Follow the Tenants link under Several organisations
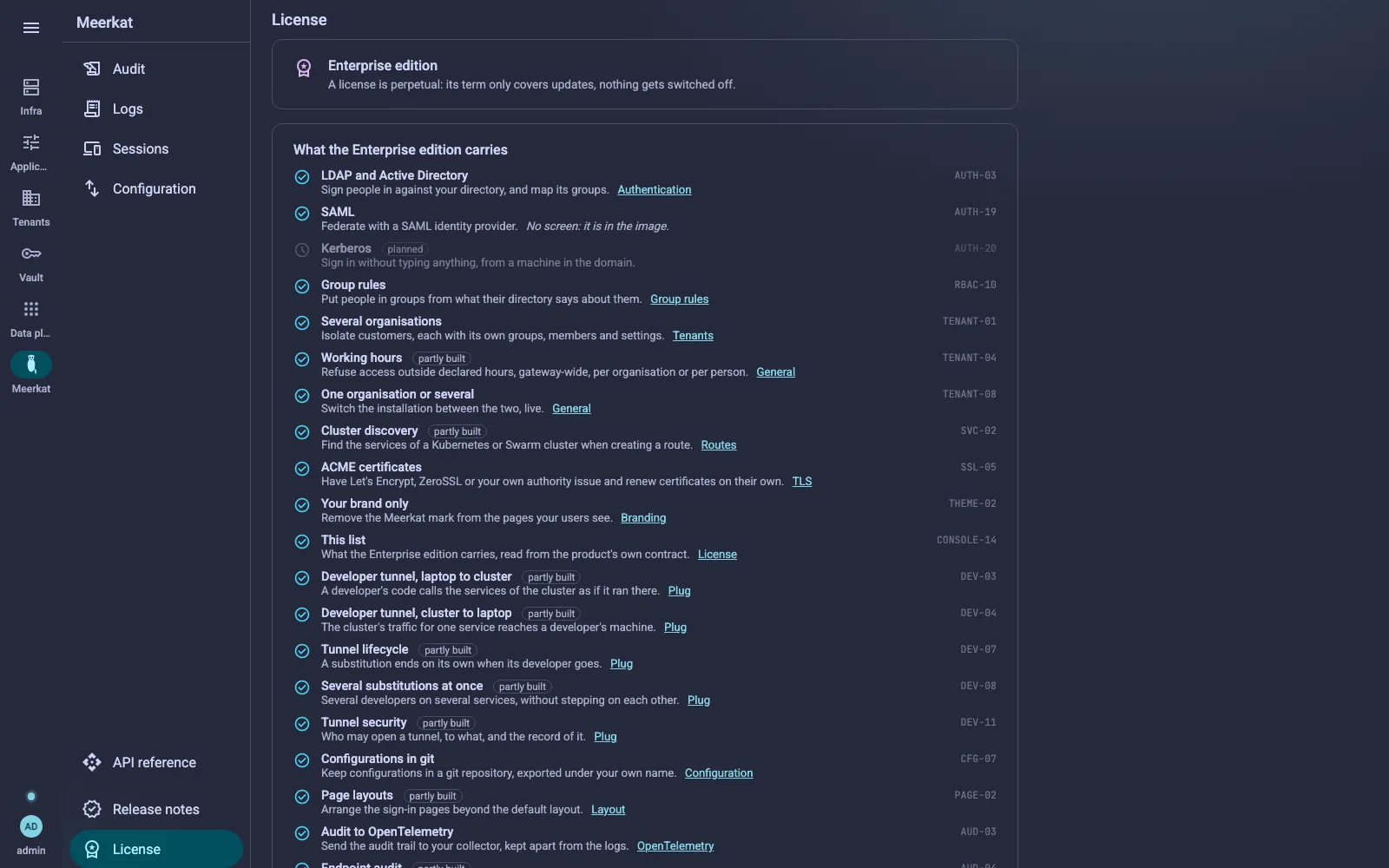This screenshot has height=868, width=1389. [693, 336]
